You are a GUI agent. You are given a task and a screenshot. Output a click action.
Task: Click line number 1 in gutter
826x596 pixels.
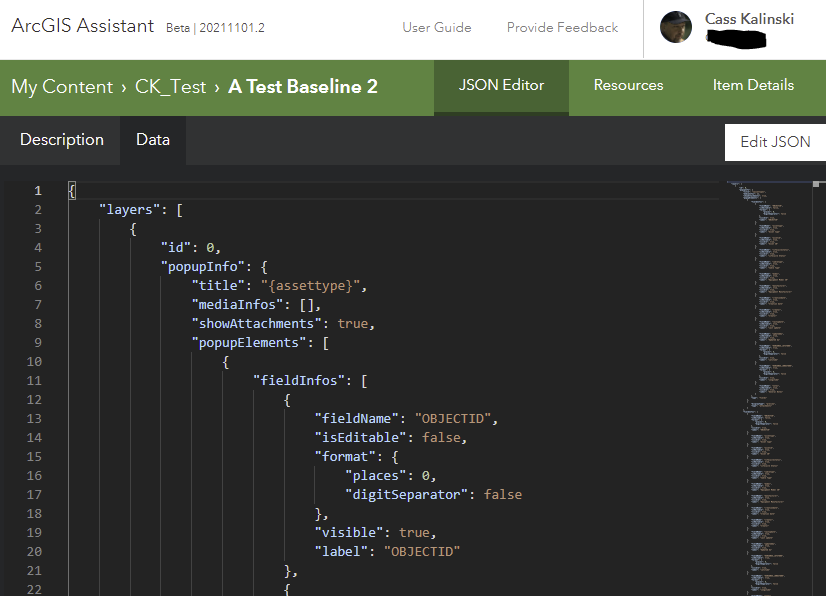point(38,191)
